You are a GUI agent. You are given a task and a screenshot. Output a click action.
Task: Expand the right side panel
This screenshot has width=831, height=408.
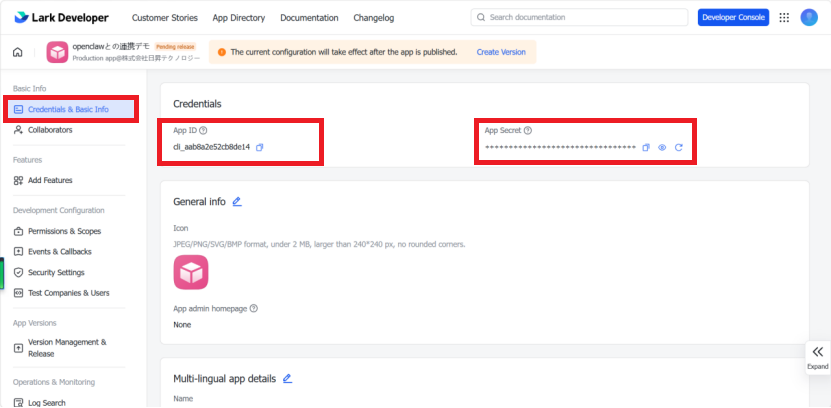point(818,358)
